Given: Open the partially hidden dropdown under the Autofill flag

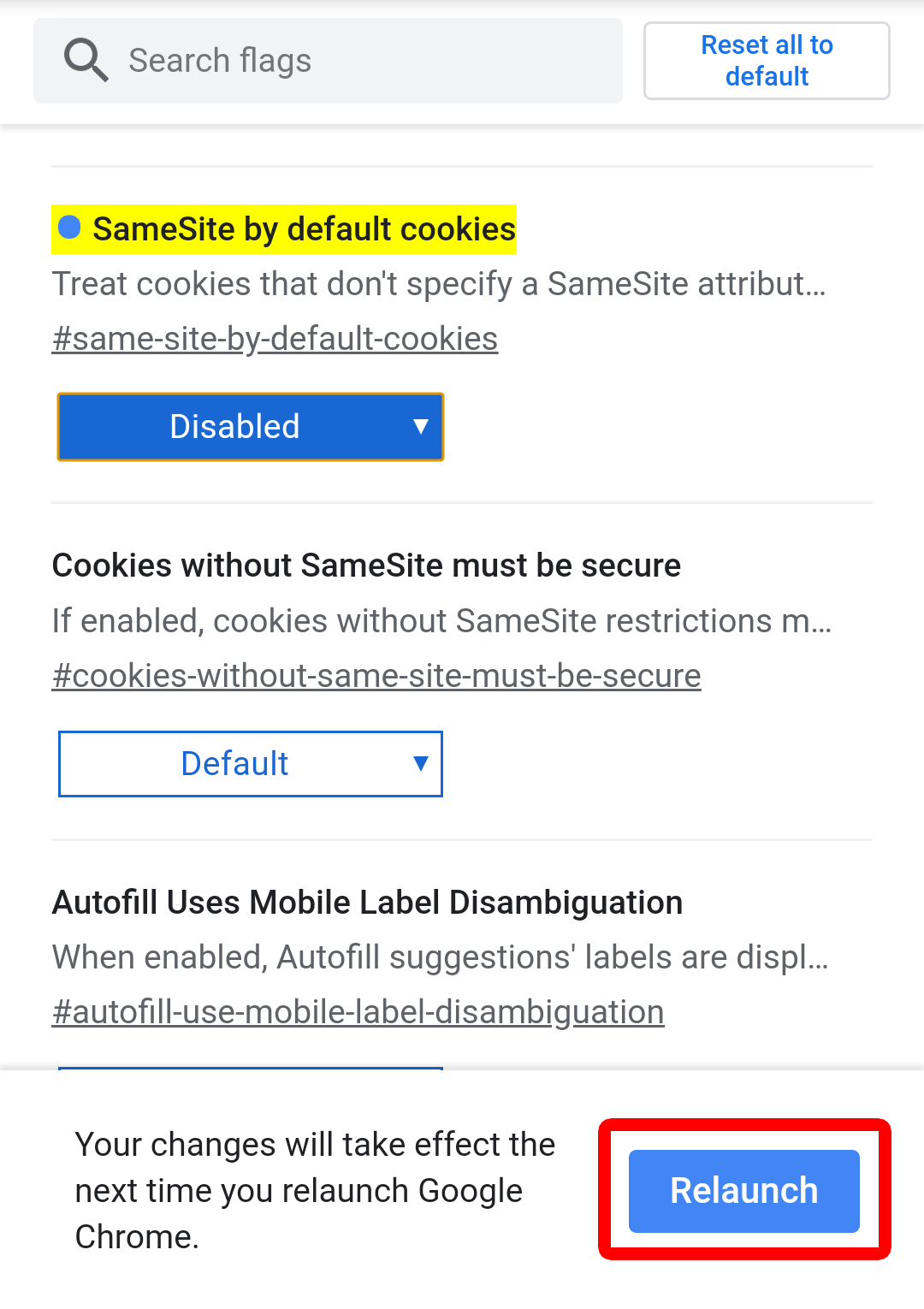Looking at the screenshot, I should [251, 1069].
